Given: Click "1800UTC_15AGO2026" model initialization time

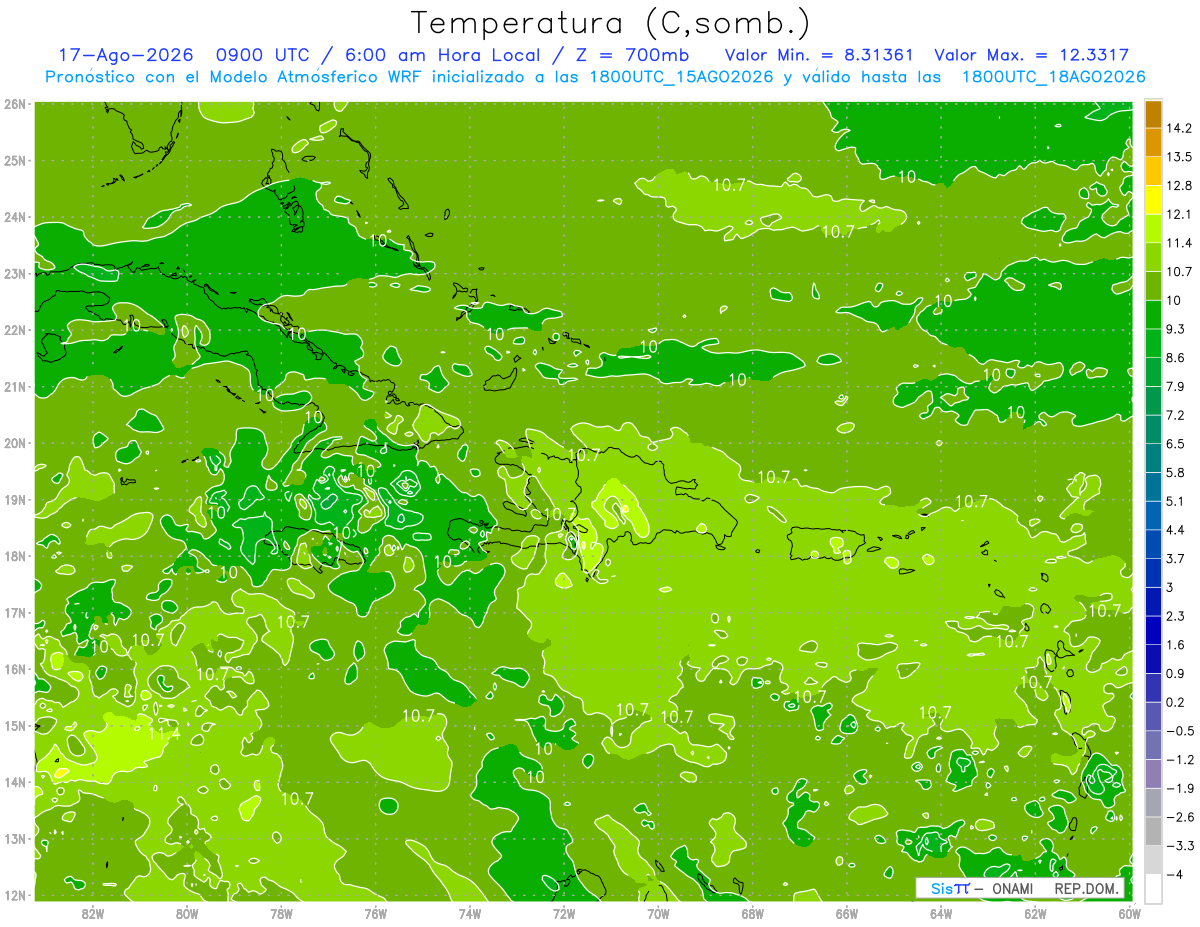Looking at the screenshot, I should pos(681,77).
